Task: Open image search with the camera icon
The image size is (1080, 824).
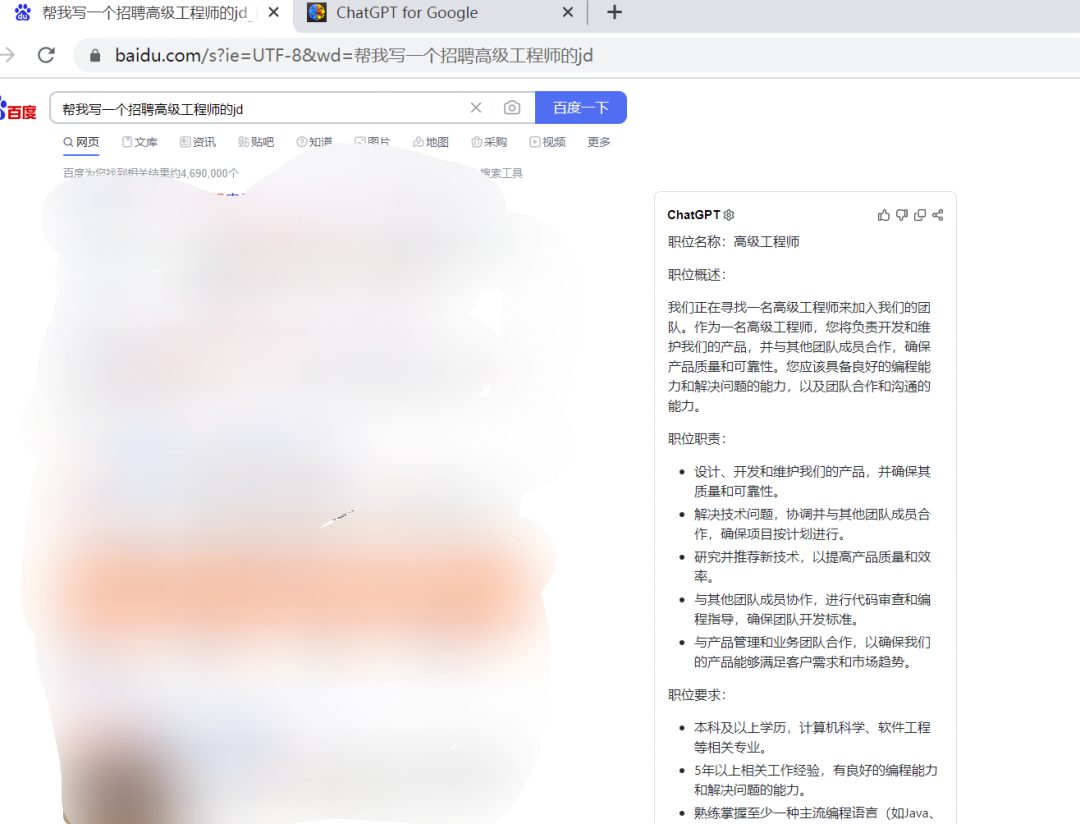Action: click(511, 107)
